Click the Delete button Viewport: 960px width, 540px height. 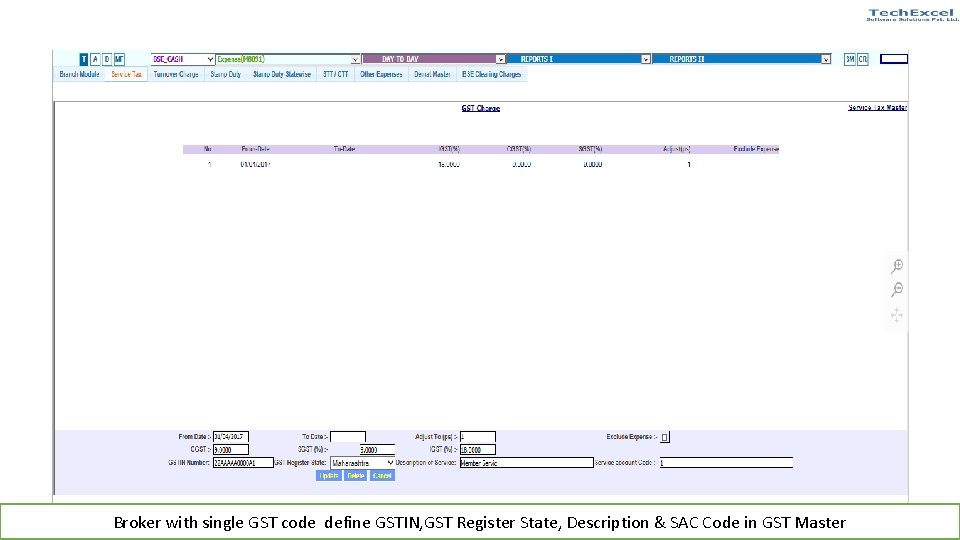355,476
